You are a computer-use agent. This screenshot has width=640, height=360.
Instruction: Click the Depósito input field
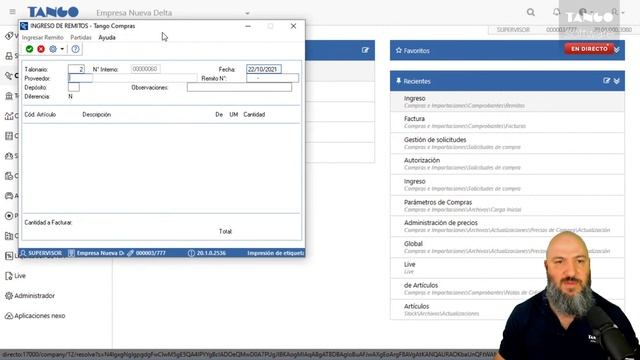74,87
